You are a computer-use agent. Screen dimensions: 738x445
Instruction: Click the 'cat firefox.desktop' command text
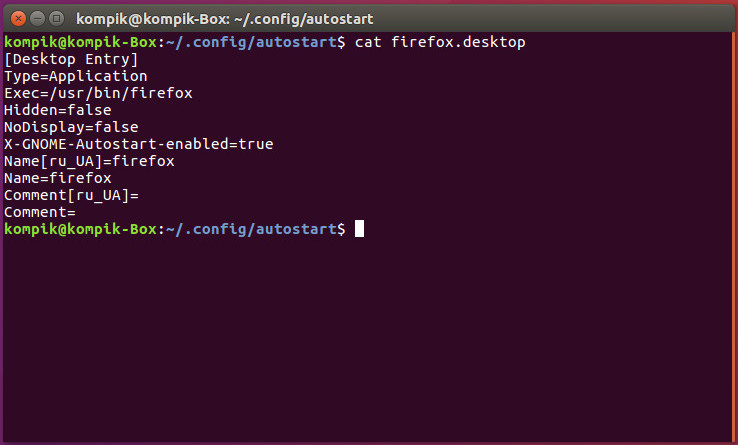tap(440, 42)
